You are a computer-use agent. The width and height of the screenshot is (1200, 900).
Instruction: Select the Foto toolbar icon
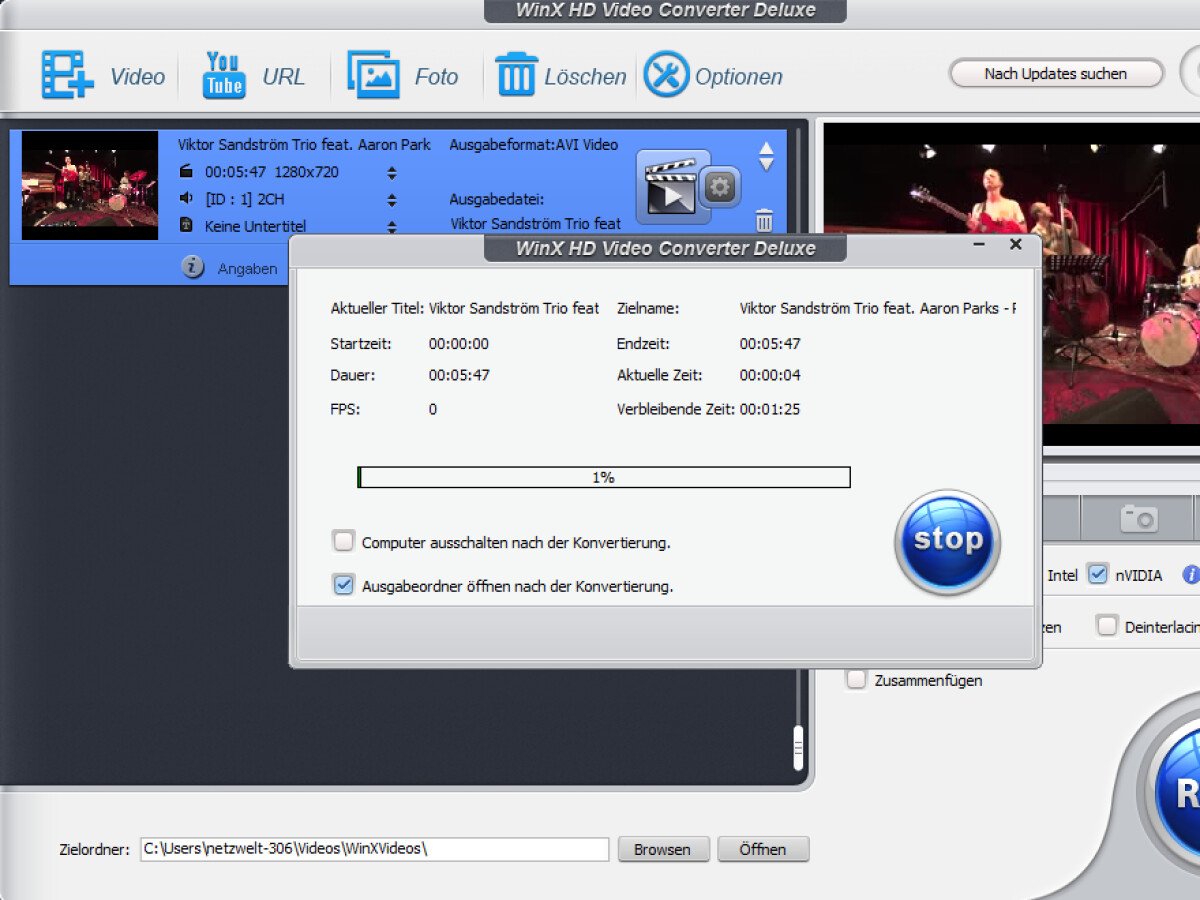click(x=371, y=74)
